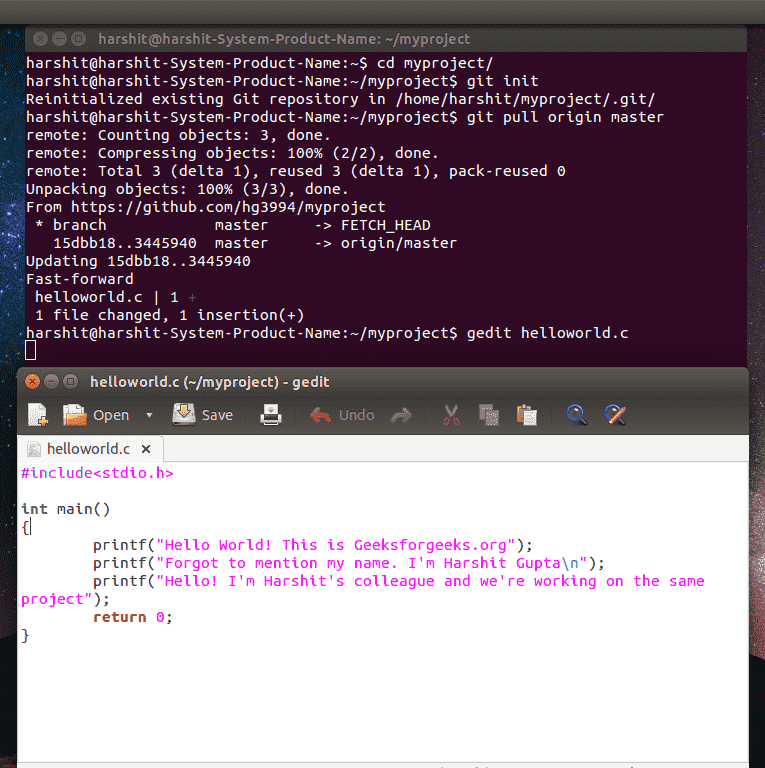
Task: Cut selection with the scissors icon
Action: pyautogui.click(x=451, y=415)
